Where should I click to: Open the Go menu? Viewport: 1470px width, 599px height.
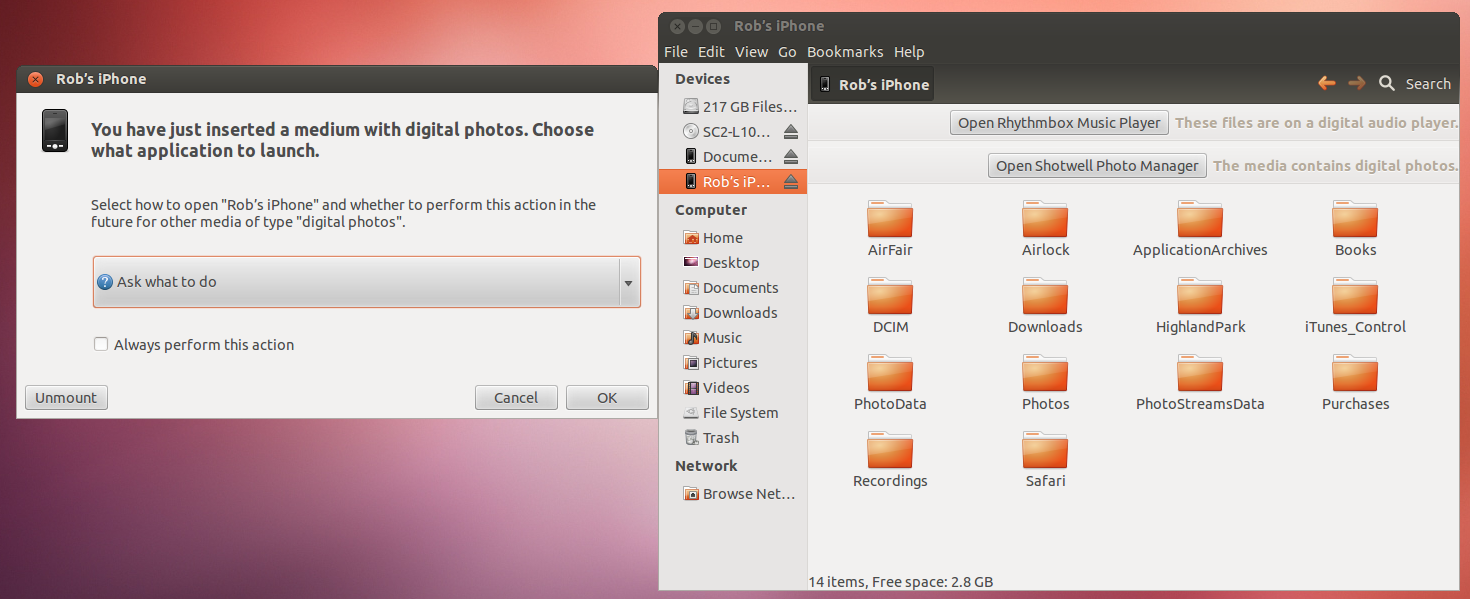coord(787,51)
